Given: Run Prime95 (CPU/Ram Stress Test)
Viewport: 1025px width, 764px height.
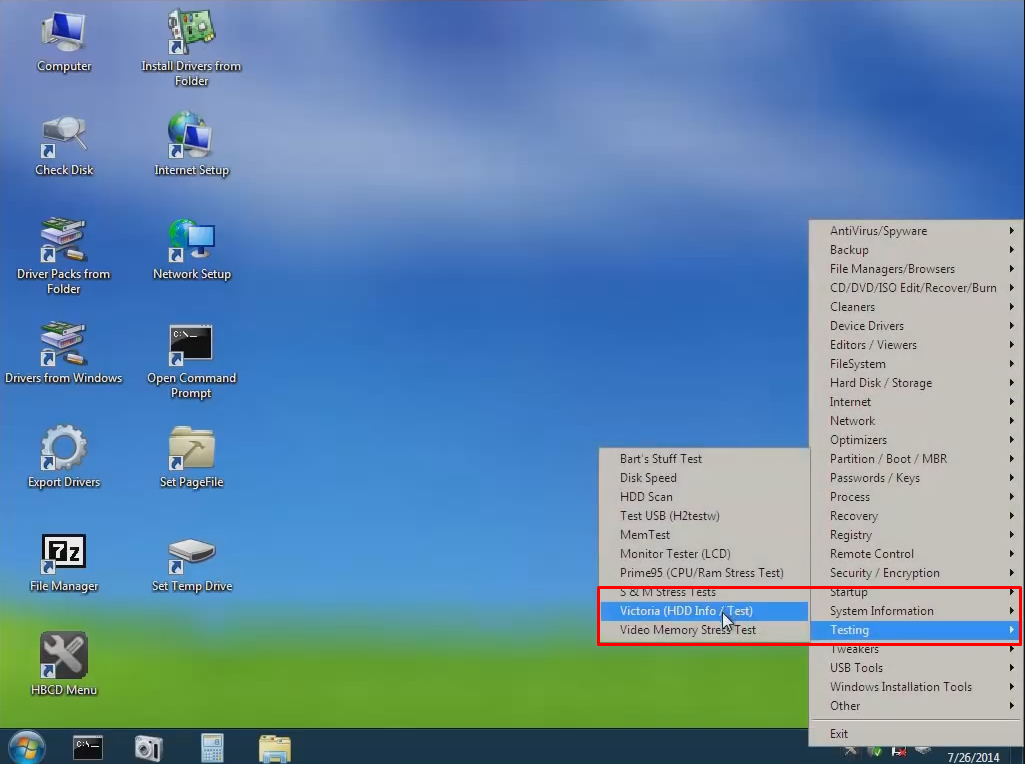Looking at the screenshot, I should point(704,572).
